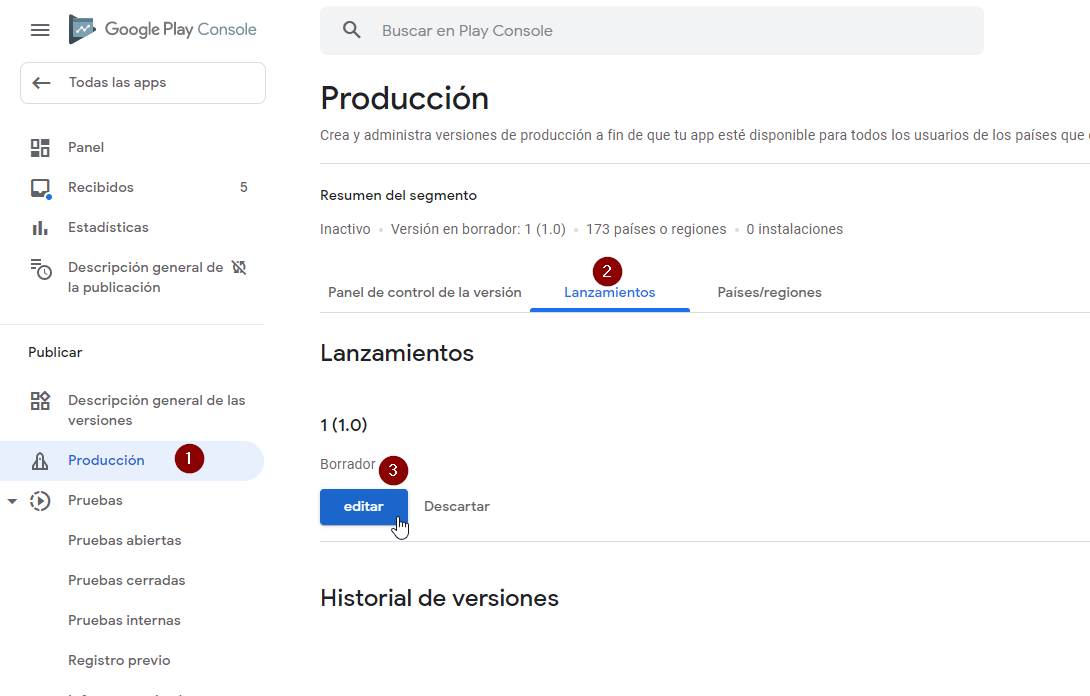Click the Producción sidebar icon

pyautogui.click(x=40, y=460)
